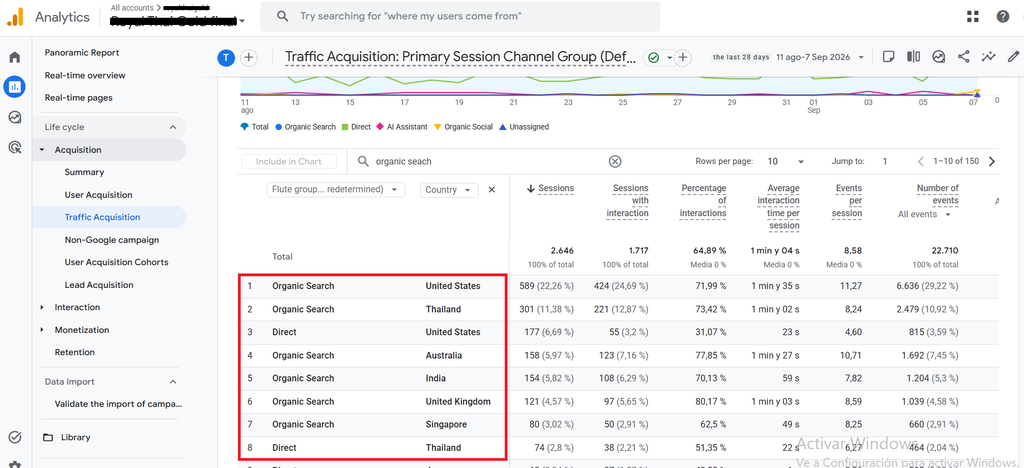Screen dimensions: 1024x468
Task: Click the plus icon after the report title
Action: pyautogui.click(x=683, y=57)
